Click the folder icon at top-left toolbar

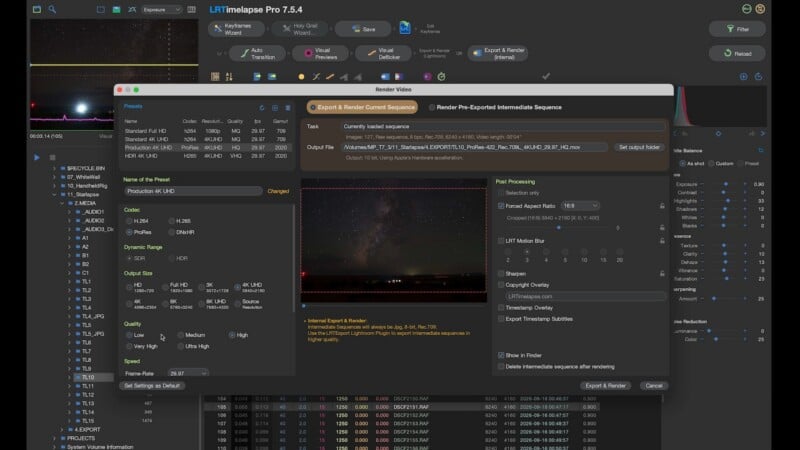[37, 9]
